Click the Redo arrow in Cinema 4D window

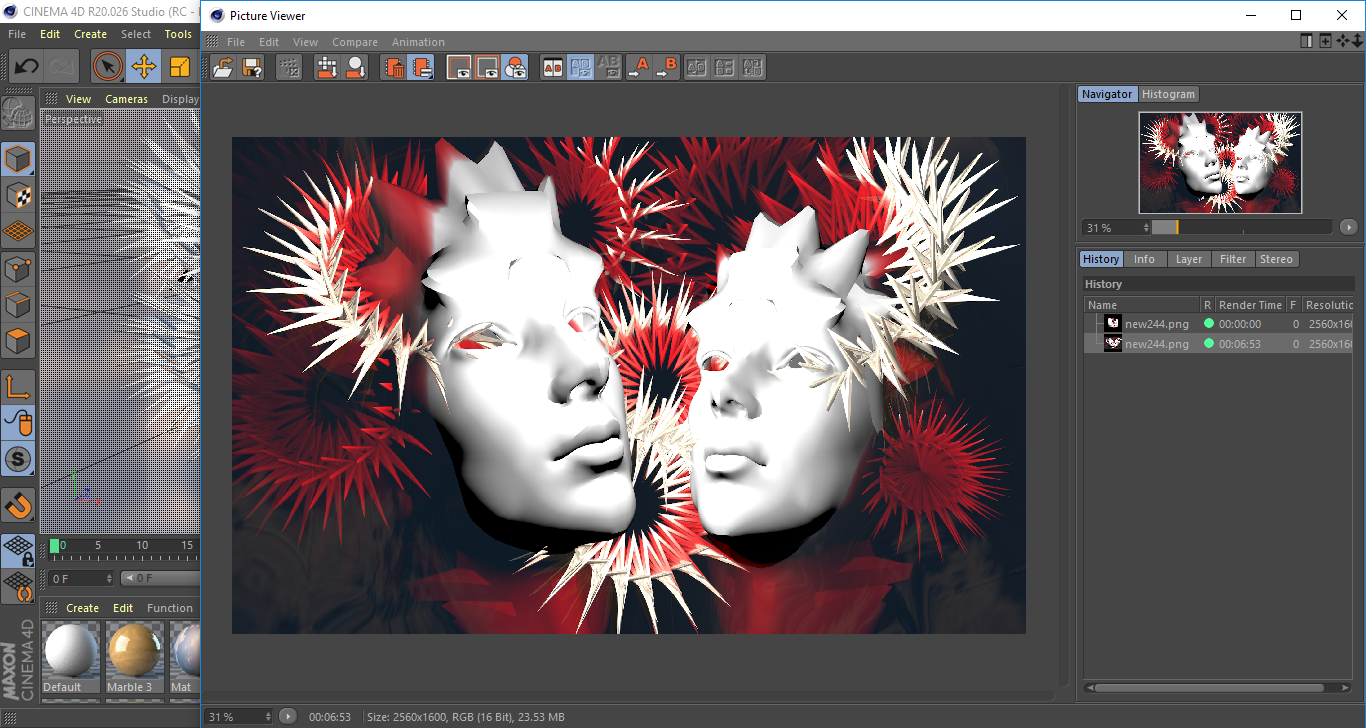point(62,67)
